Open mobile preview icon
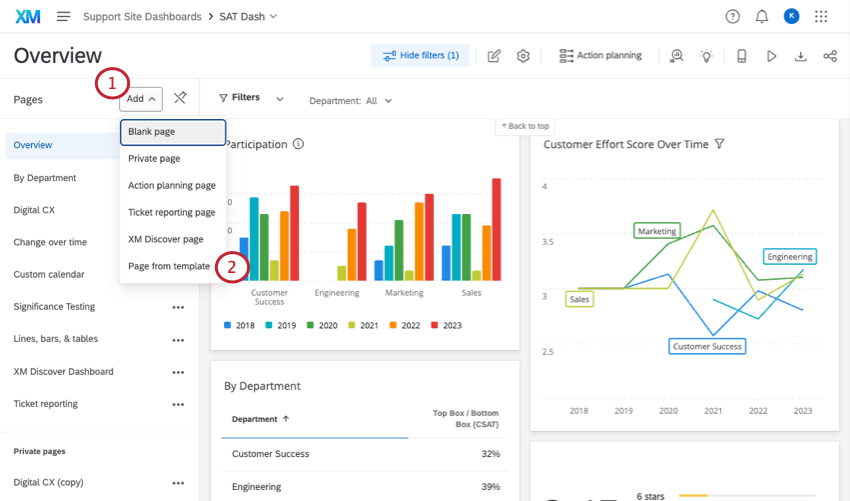 point(741,56)
